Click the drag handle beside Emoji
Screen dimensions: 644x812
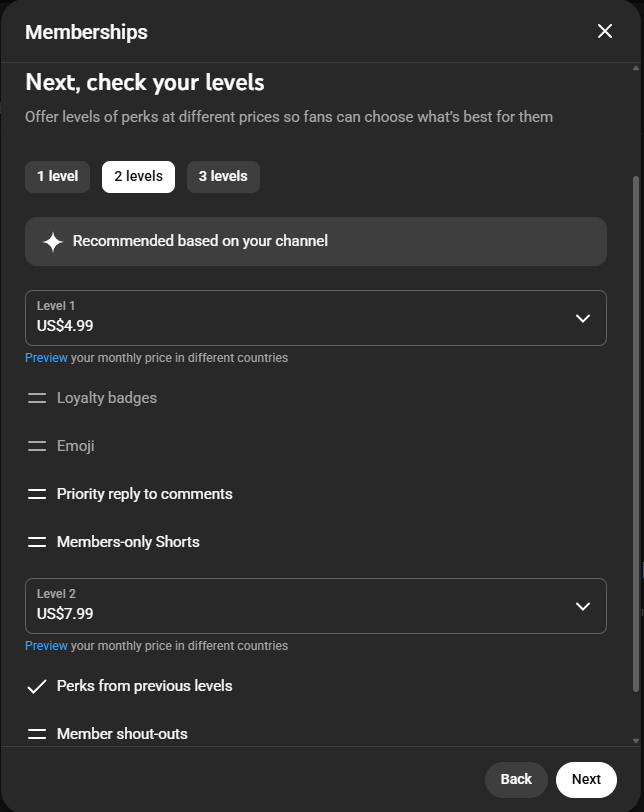[37, 446]
